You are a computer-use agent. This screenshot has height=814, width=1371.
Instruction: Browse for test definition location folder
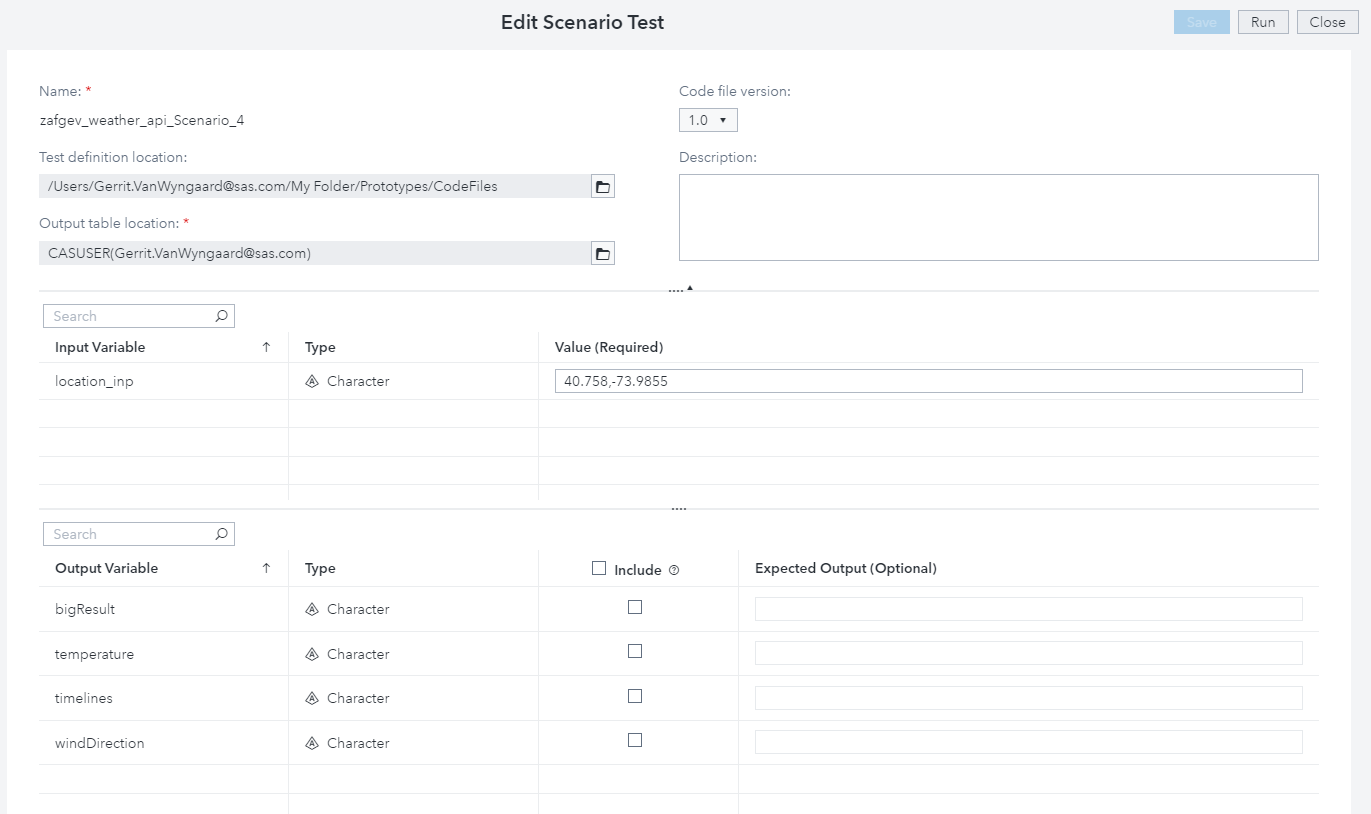point(602,187)
